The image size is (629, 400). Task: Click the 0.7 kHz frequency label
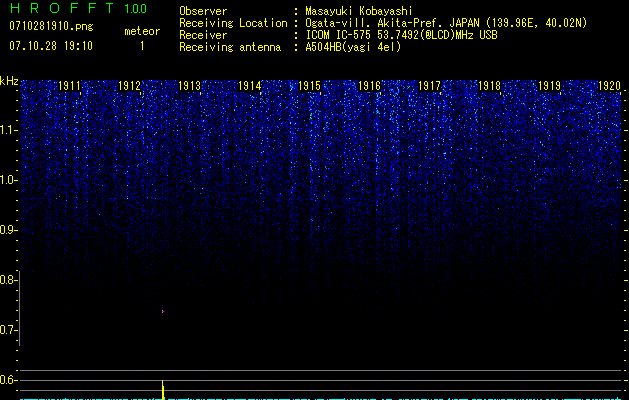(8, 330)
